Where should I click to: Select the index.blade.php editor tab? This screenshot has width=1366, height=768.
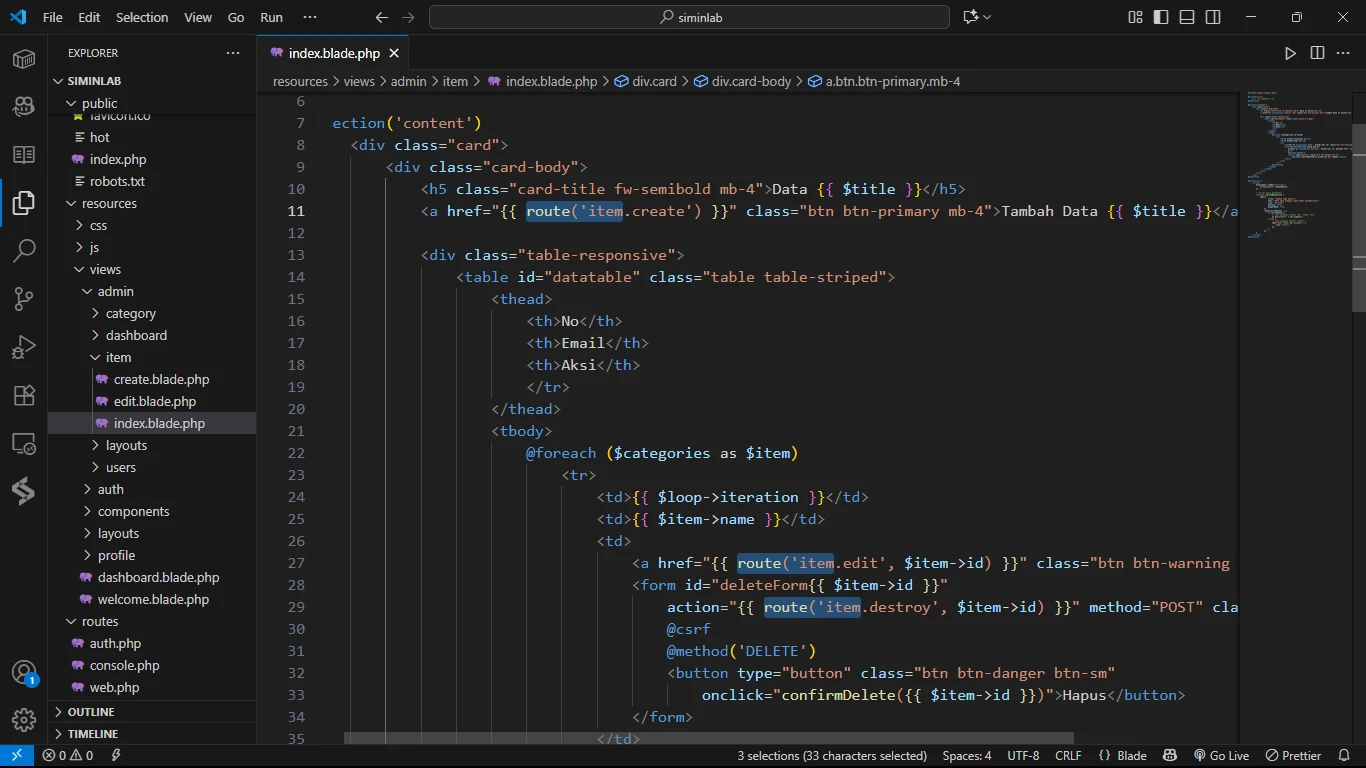pyautogui.click(x=333, y=53)
